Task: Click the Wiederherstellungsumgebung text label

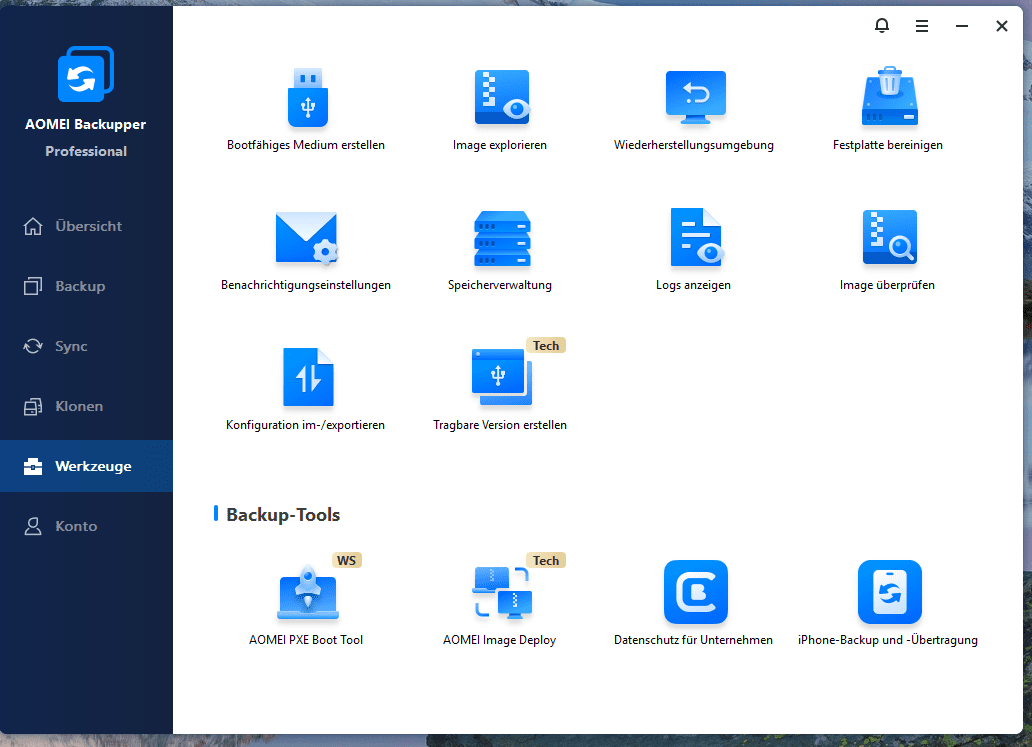Action: [694, 145]
